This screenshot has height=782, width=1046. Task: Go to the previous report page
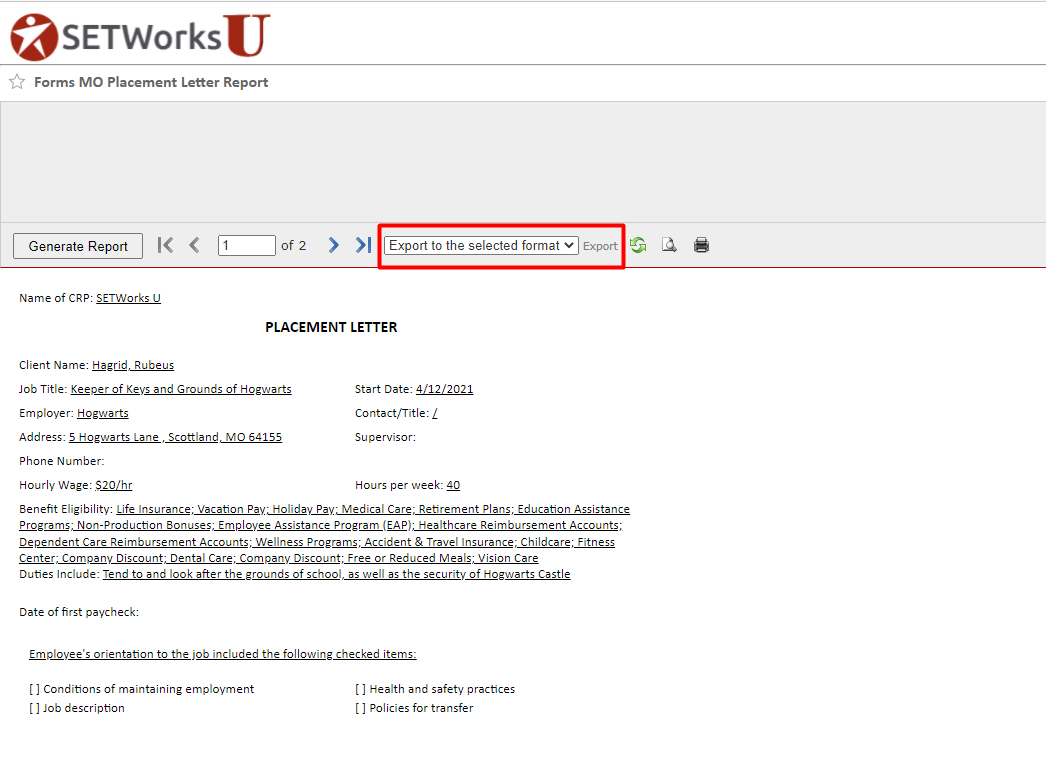click(194, 246)
